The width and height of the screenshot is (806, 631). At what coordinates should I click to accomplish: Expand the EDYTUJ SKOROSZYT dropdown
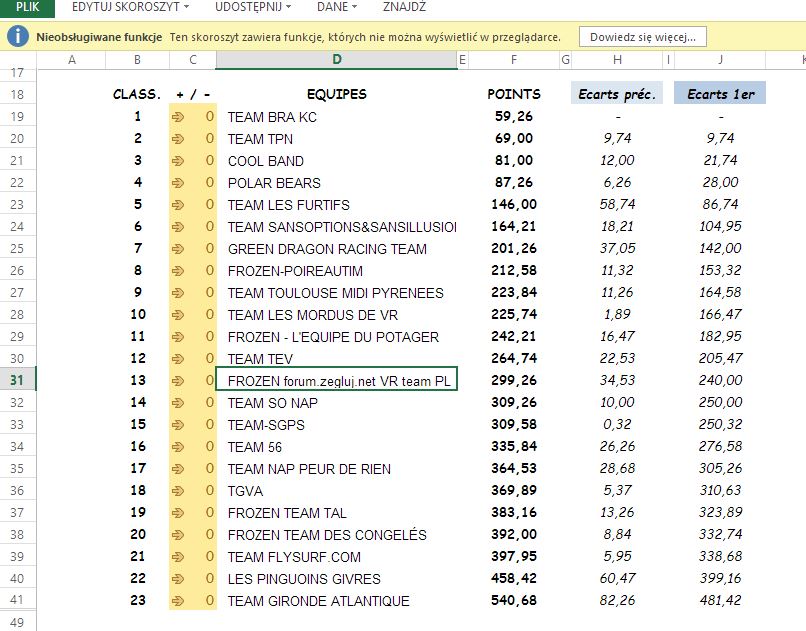131,7
